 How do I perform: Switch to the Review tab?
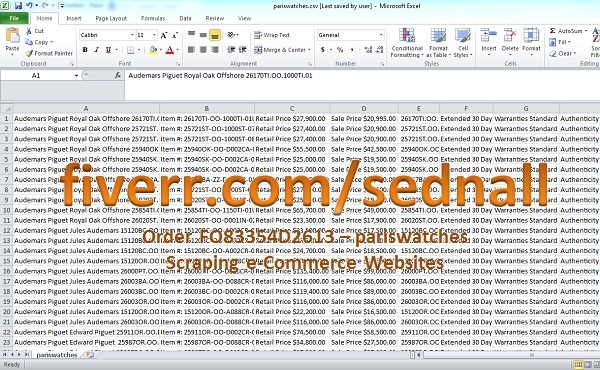pyautogui.click(x=215, y=18)
